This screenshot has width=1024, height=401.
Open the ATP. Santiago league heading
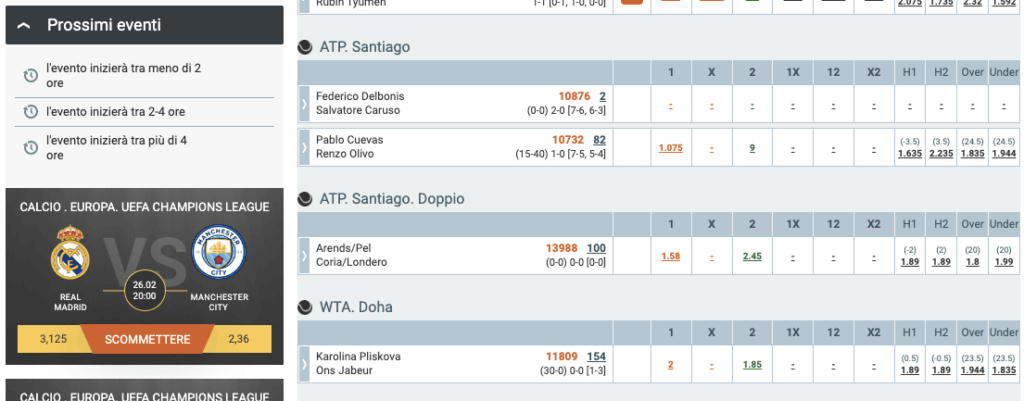(x=364, y=46)
